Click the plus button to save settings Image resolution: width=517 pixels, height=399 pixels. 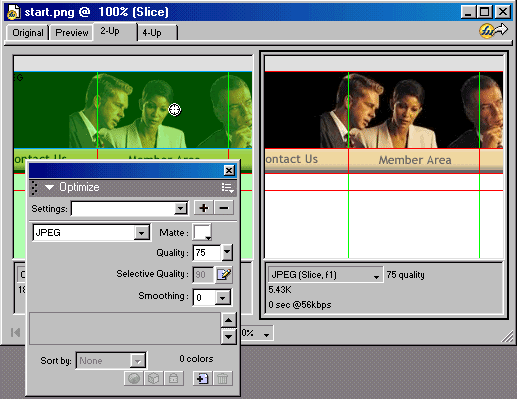(x=203, y=208)
